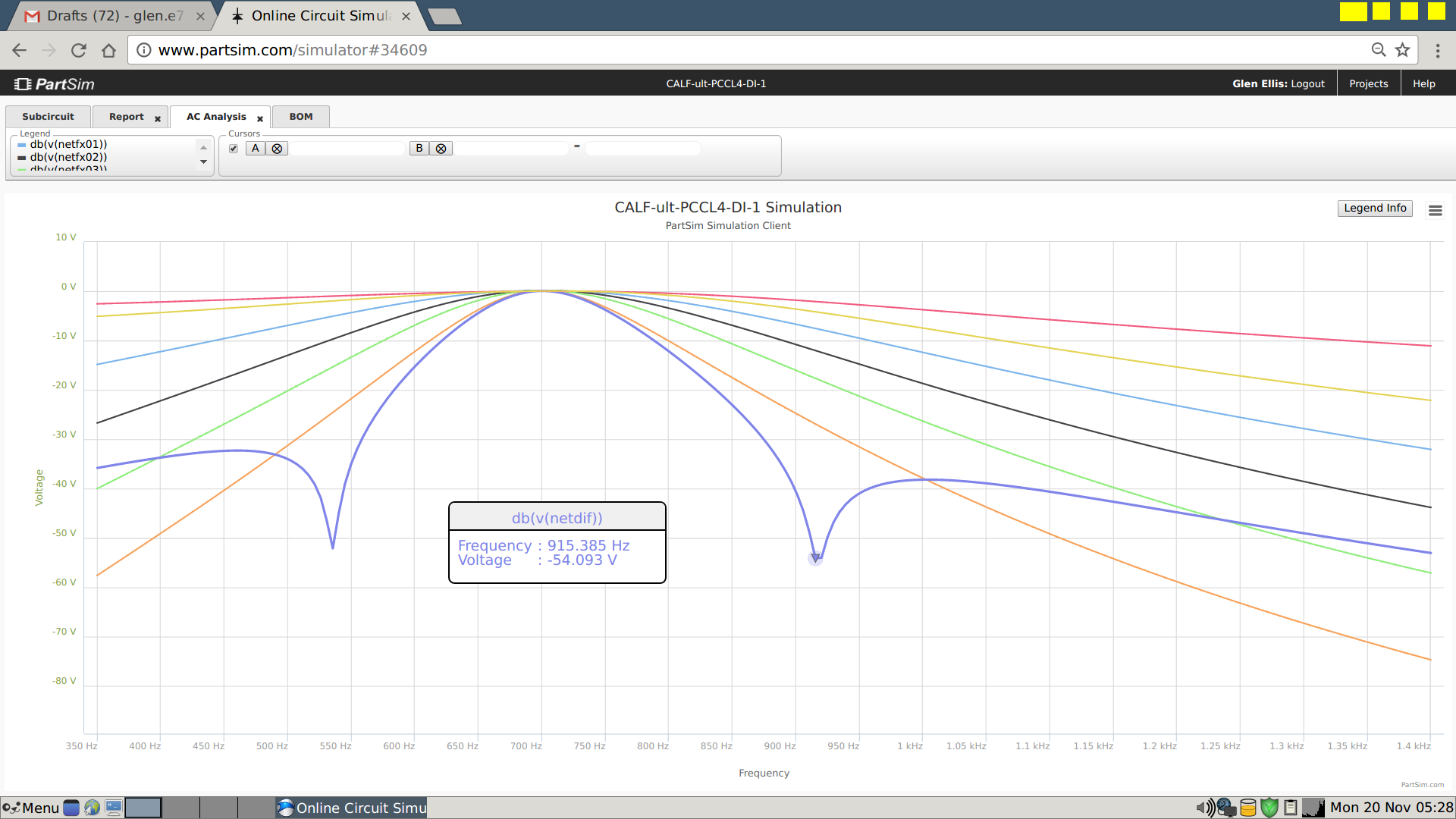Screen dimensions: 1456x819
Task: Select the AC Analysis tab
Action: [216, 117]
